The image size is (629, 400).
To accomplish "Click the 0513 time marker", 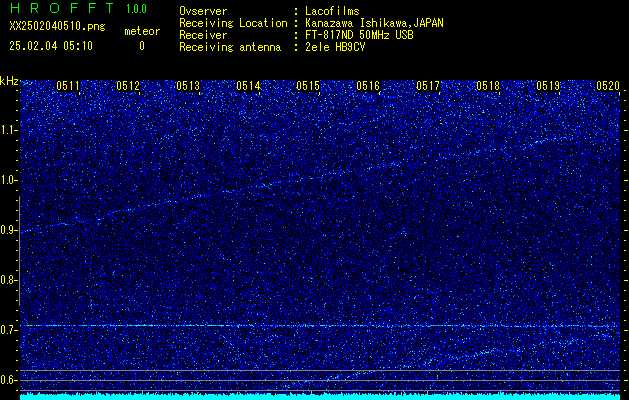I will tap(188, 86).
